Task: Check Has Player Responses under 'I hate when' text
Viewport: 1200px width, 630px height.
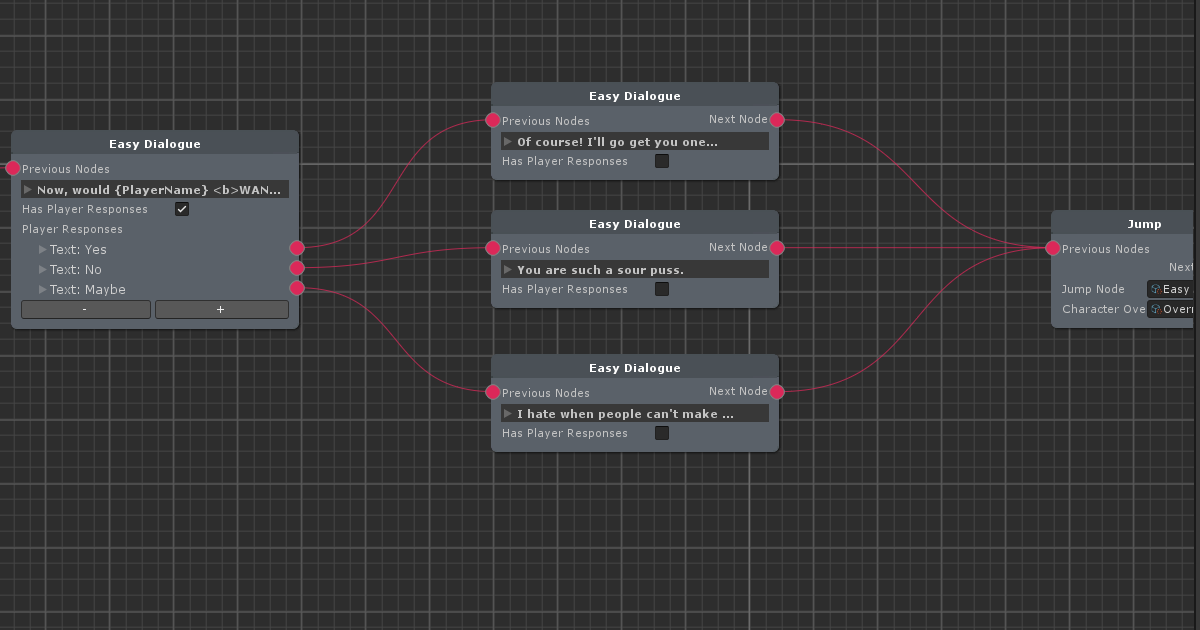Action: coord(662,433)
